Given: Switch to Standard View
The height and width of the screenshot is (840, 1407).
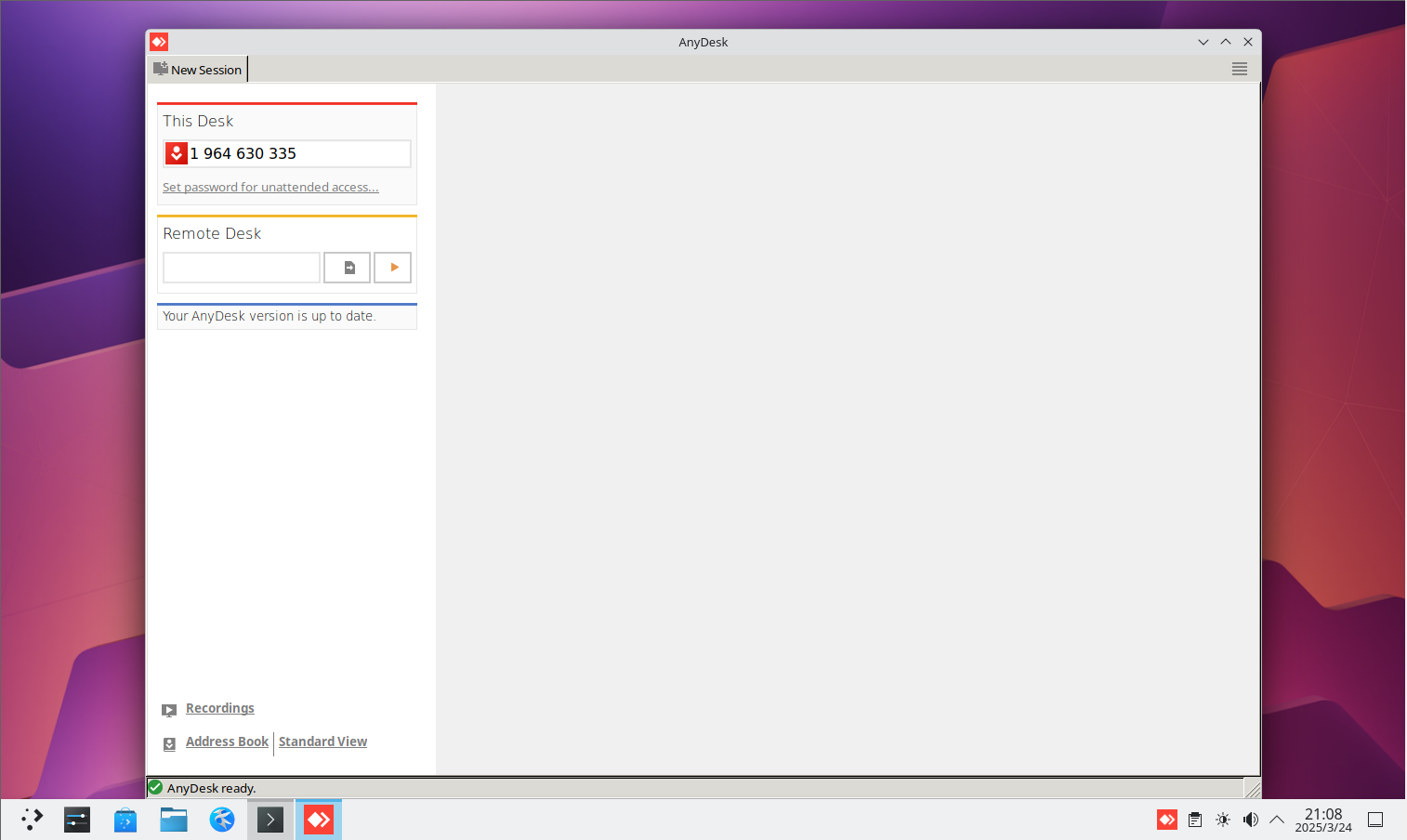Looking at the screenshot, I should click(322, 742).
